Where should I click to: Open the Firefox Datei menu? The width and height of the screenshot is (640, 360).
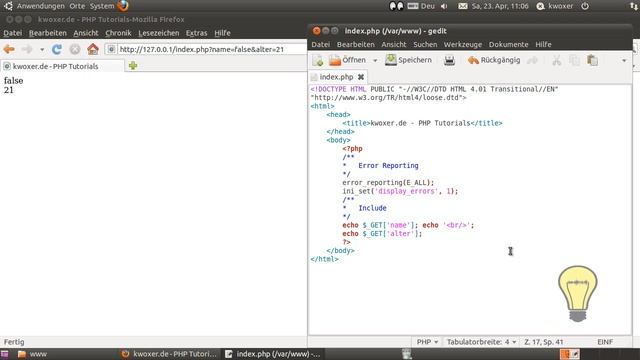coord(13,33)
